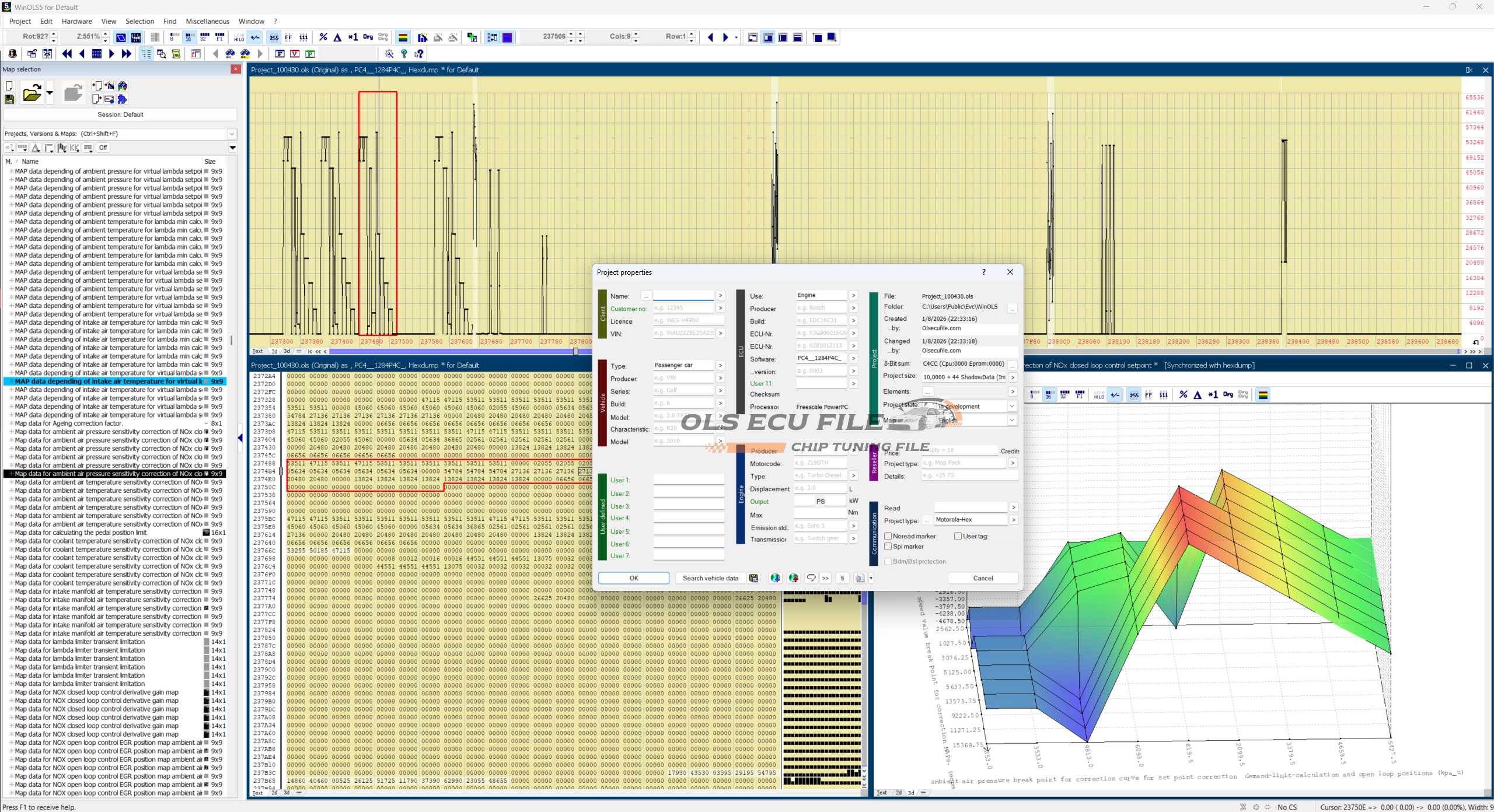Open the Project state dropdown
This screenshot has width=1494, height=812.
point(1012,407)
